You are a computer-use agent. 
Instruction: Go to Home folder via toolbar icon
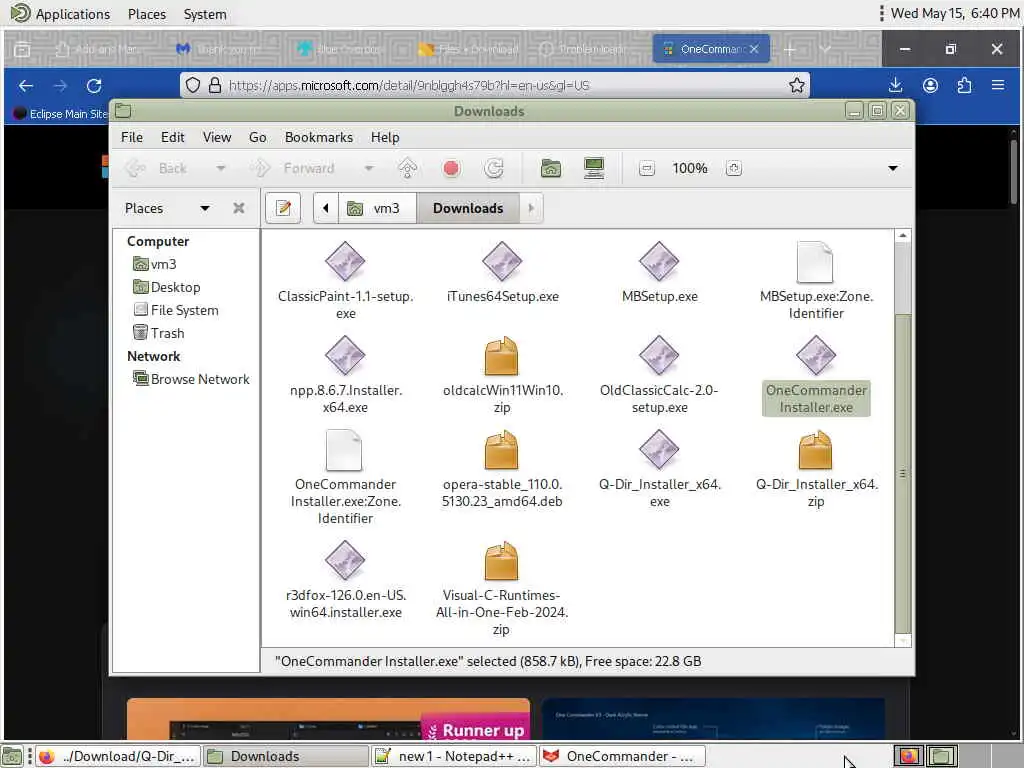(x=551, y=168)
